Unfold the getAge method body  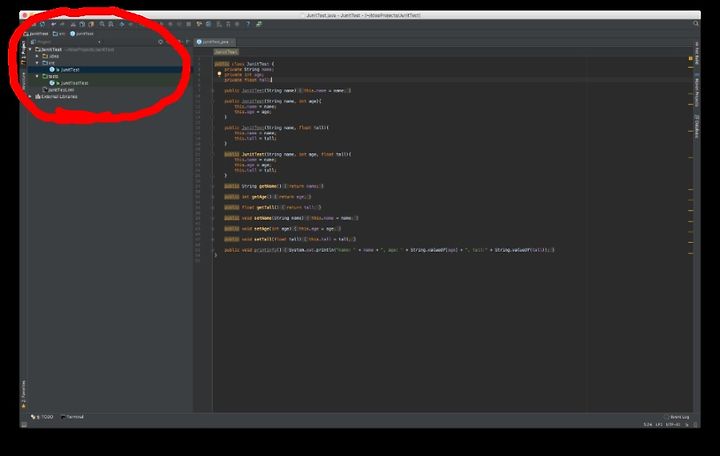213,197
